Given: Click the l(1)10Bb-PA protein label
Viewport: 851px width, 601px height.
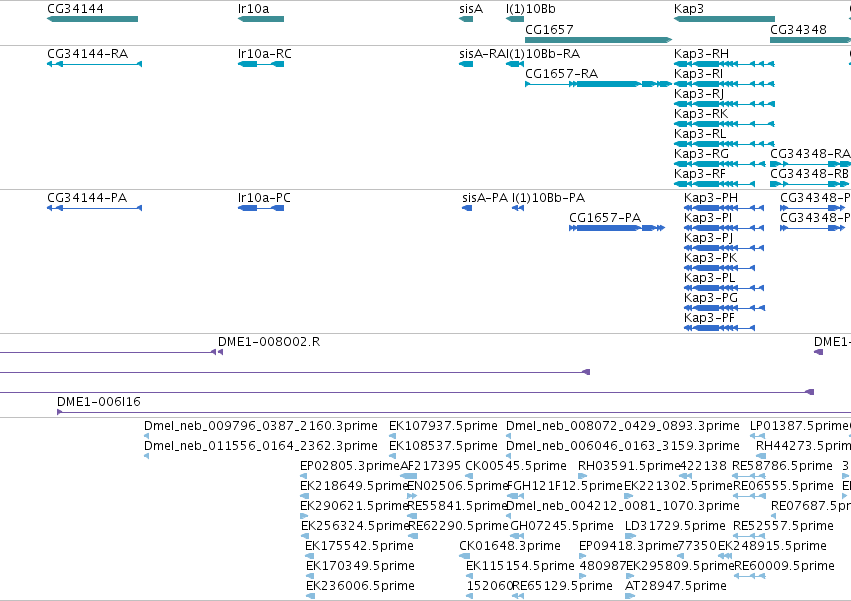Looking at the screenshot, I should (548, 198).
